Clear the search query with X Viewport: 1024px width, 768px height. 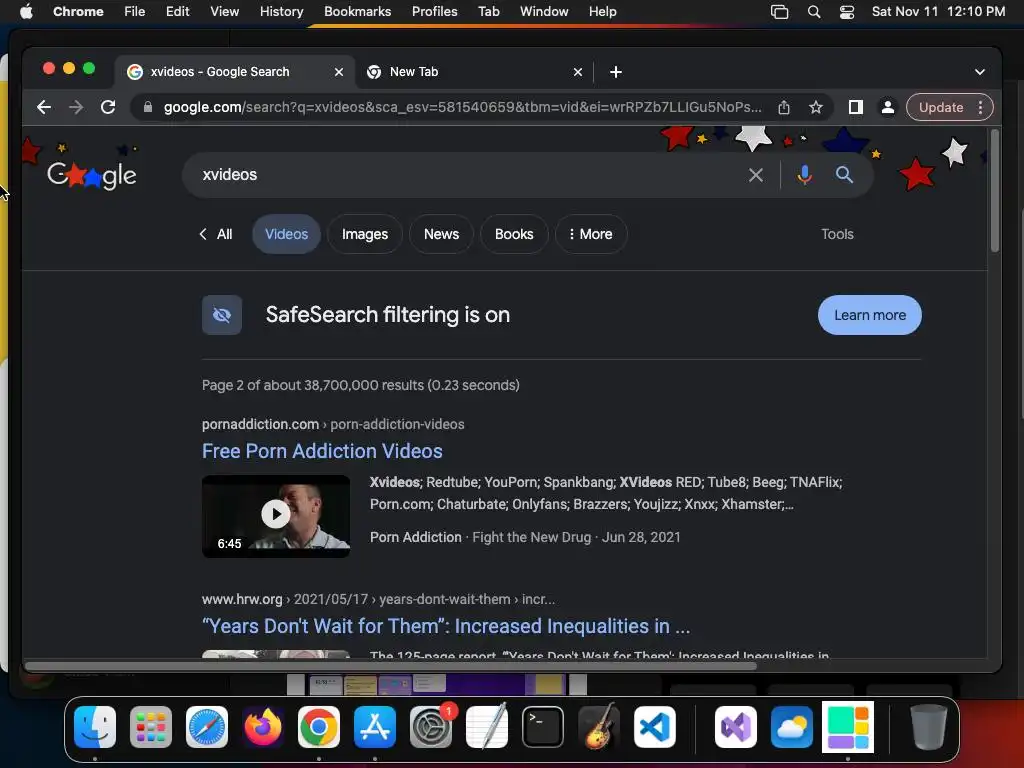(x=756, y=174)
